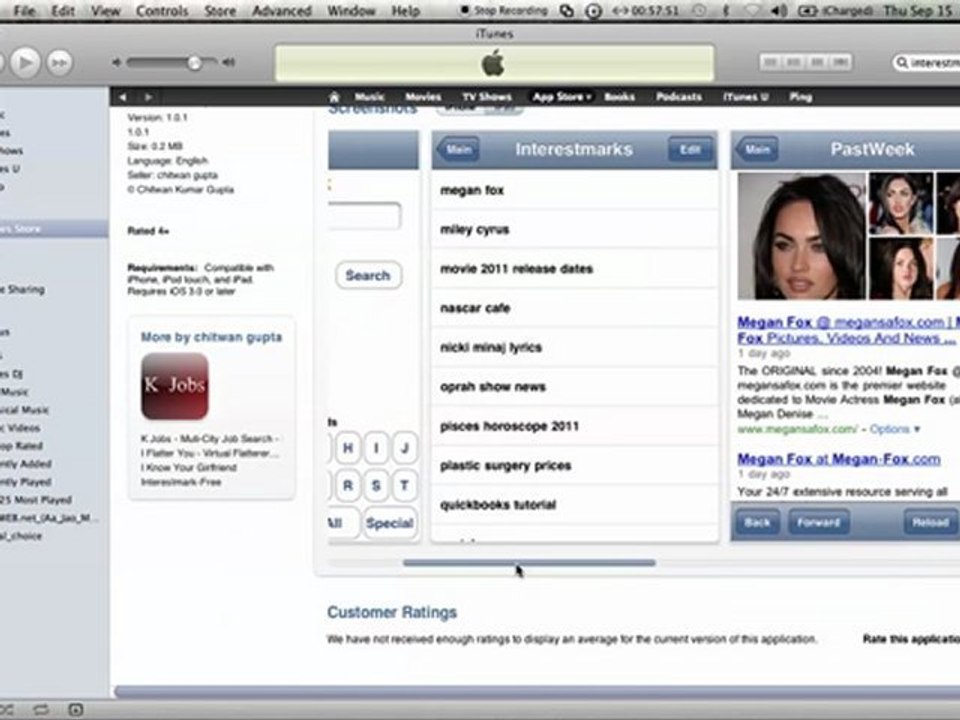Open the TV Shows store tab
The height and width of the screenshot is (720, 960).
(487, 97)
